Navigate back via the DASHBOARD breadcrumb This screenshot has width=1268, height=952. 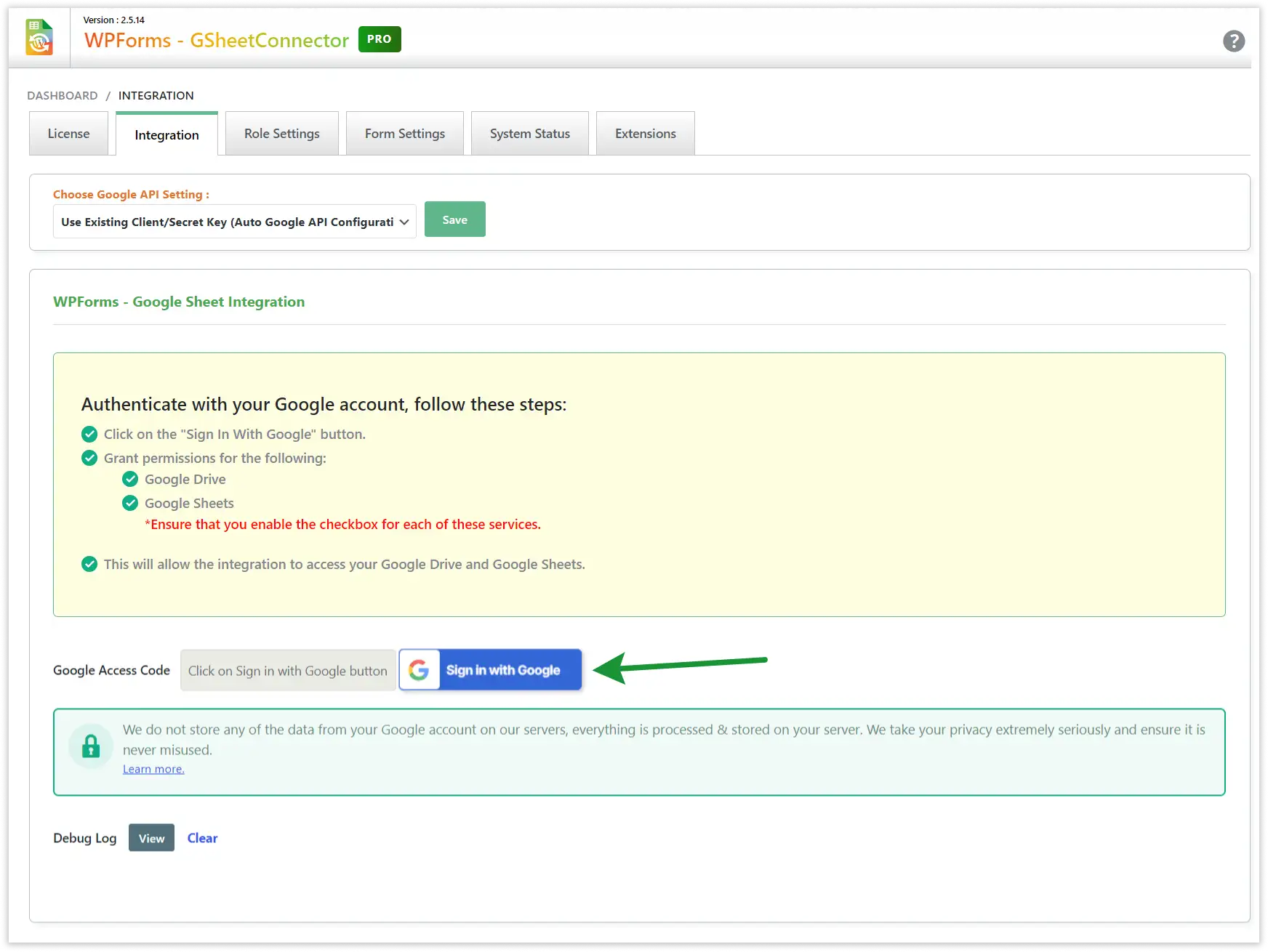pos(62,95)
